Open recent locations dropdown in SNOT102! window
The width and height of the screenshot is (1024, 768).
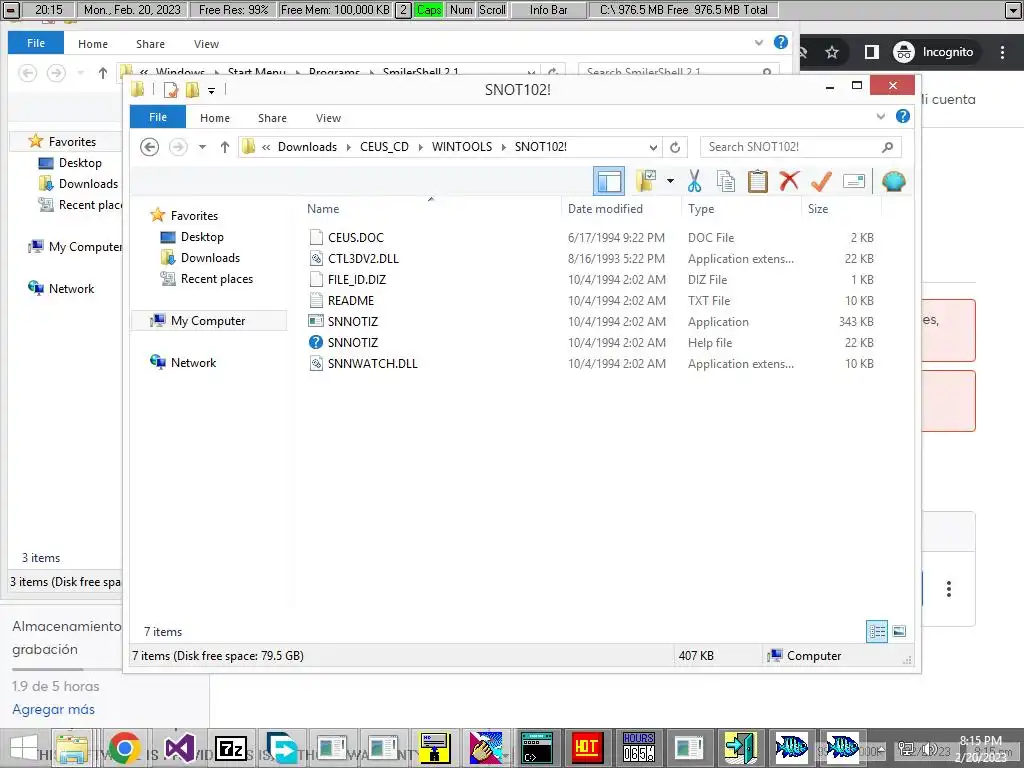tap(202, 147)
